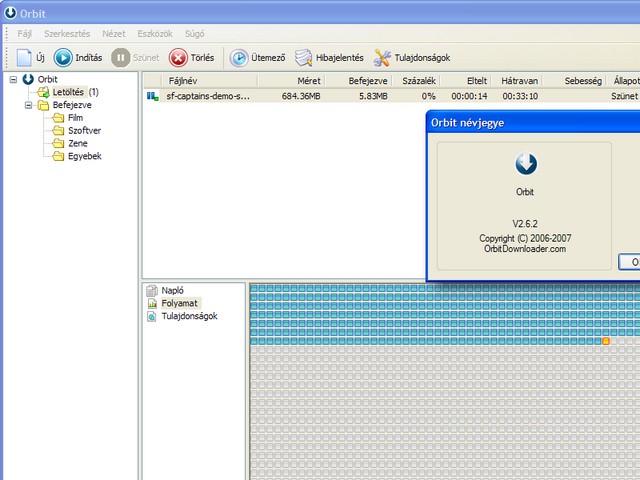The width and height of the screenshot is (640, 480).
Task: Open the Fájl menu
Action: (x=25, y=34)
